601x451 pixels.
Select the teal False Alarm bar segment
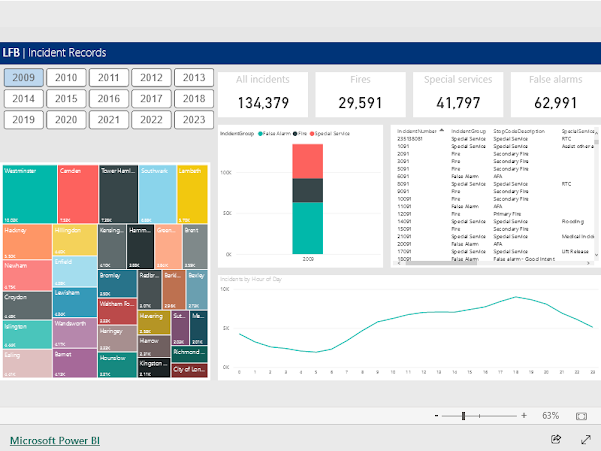[x=307, y=228]
